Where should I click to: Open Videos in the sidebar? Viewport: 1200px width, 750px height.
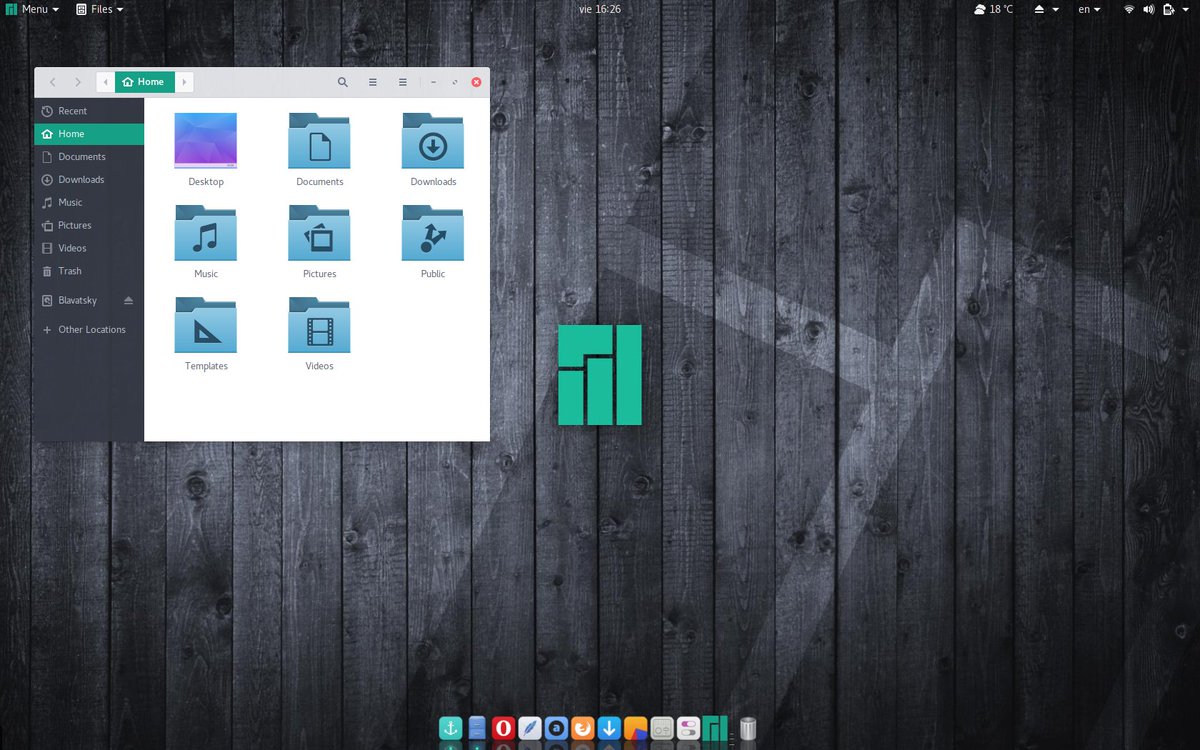(x=89, y=248)
